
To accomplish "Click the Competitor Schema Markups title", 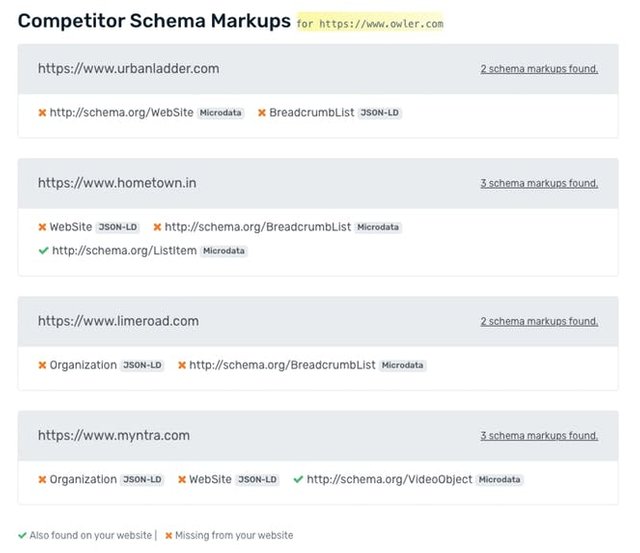I will click(154, 21).
